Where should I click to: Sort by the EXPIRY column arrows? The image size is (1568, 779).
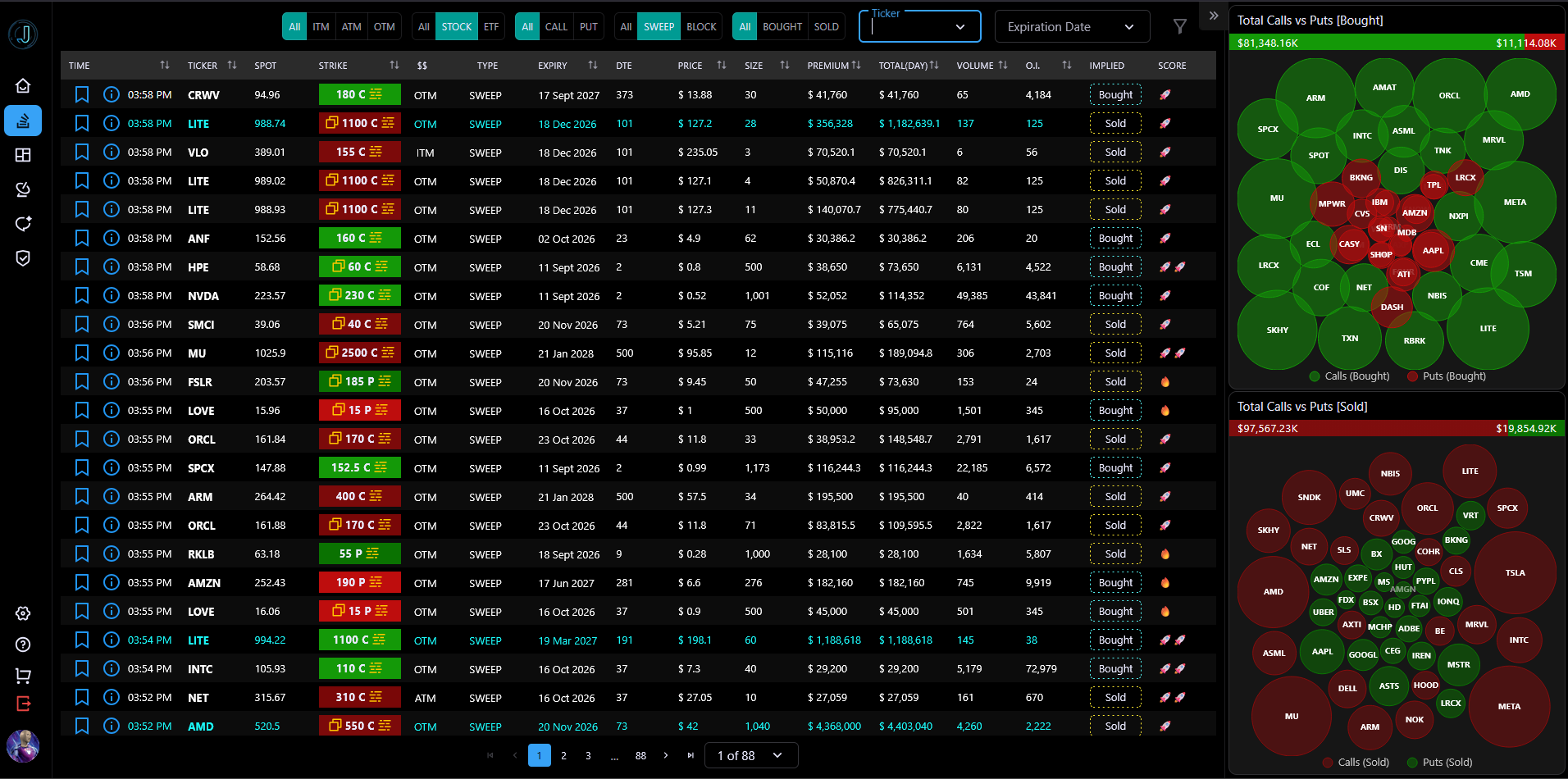tap(593, 65)
